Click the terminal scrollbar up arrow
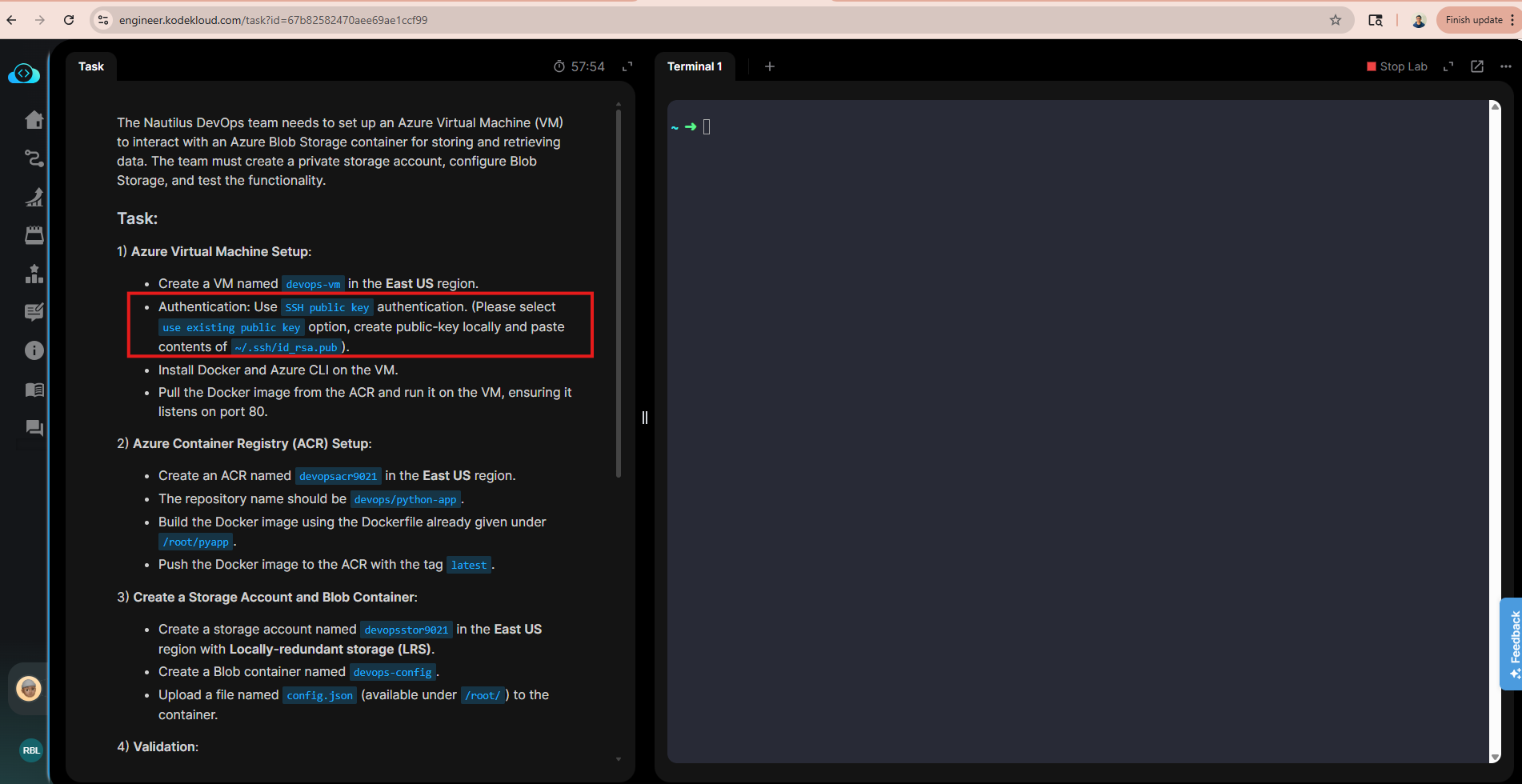The height and width of the screenshot is (784, 1522). click(x=1495, y=106)
